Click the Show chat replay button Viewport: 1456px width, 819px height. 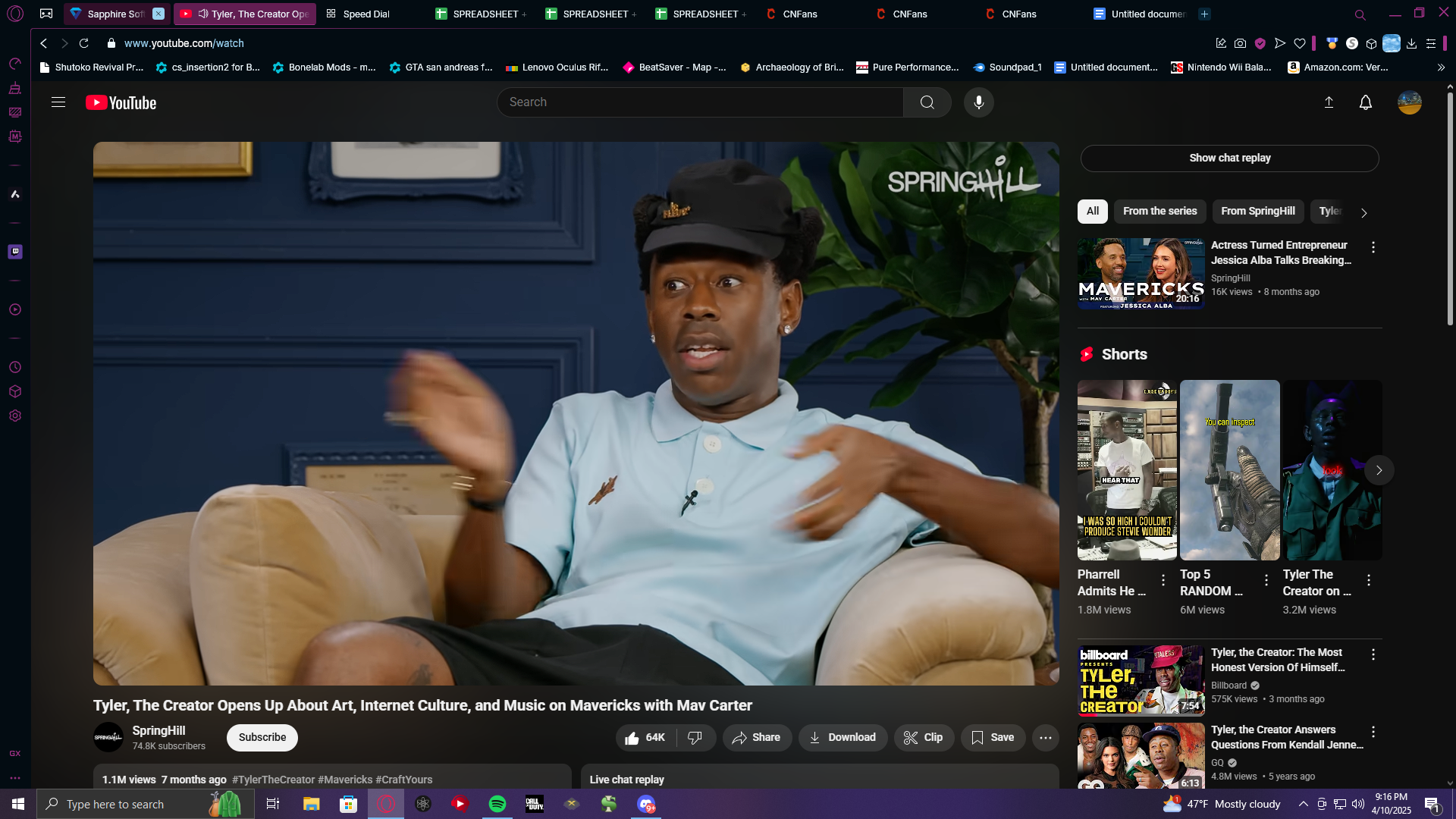(1229, 158)
